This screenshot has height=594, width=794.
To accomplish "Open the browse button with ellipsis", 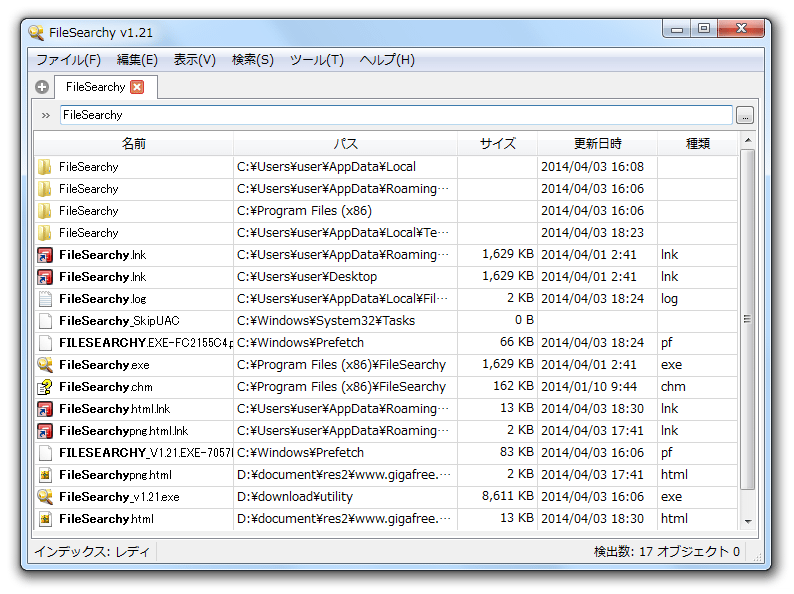I will coord(745,115).
